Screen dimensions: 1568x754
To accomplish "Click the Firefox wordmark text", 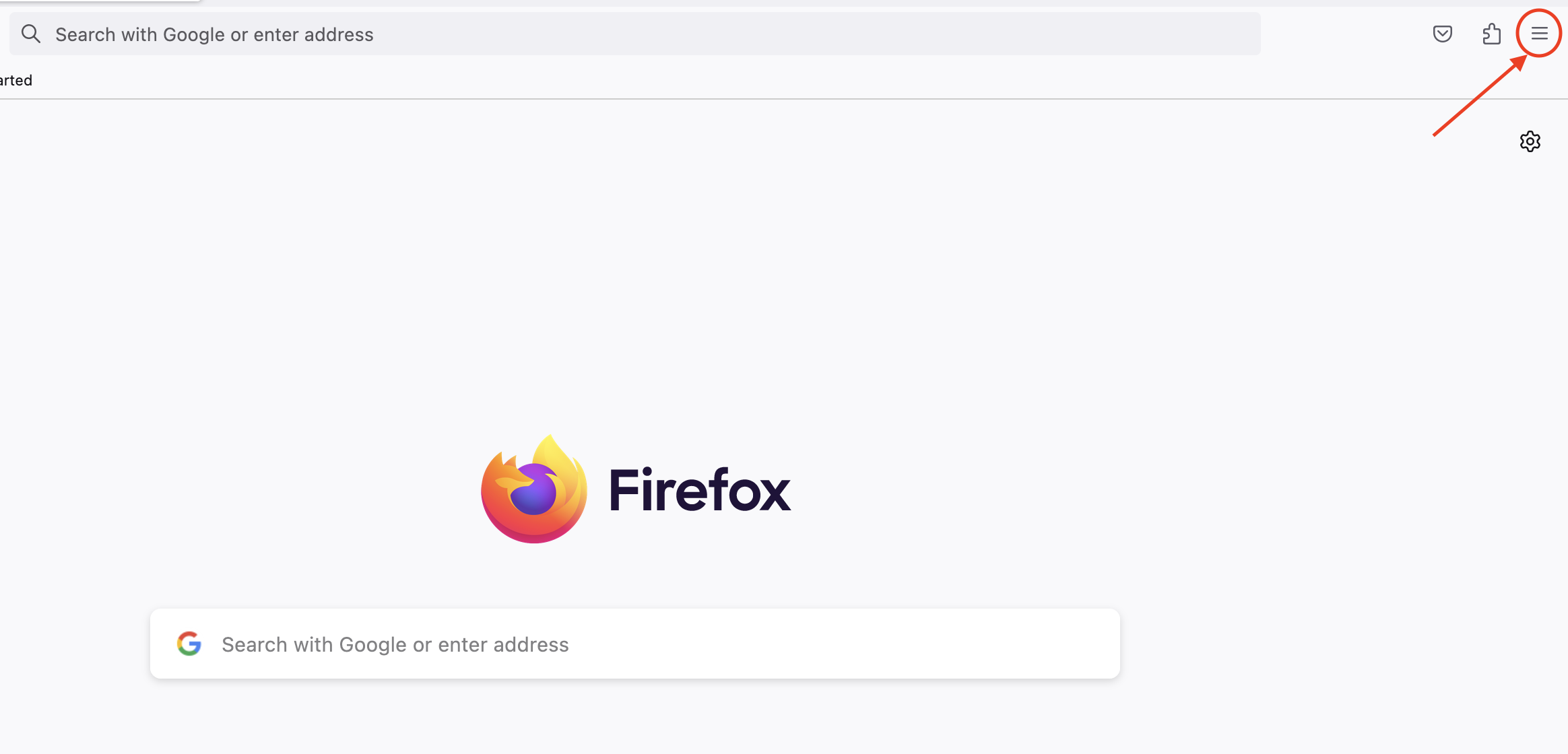I will pos(699,490).
